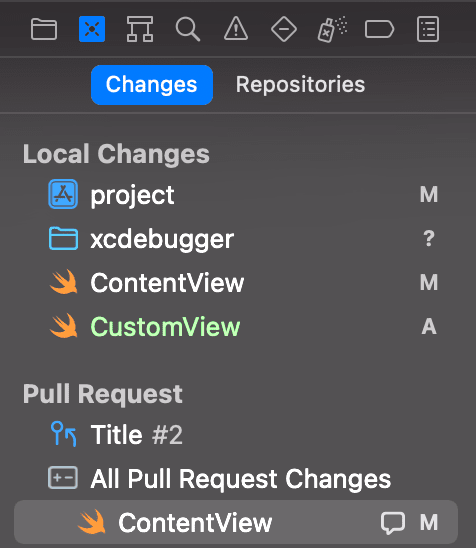Select the added CustomView file
The width and height of the screenshot is (476, 548).
[238, 326]
